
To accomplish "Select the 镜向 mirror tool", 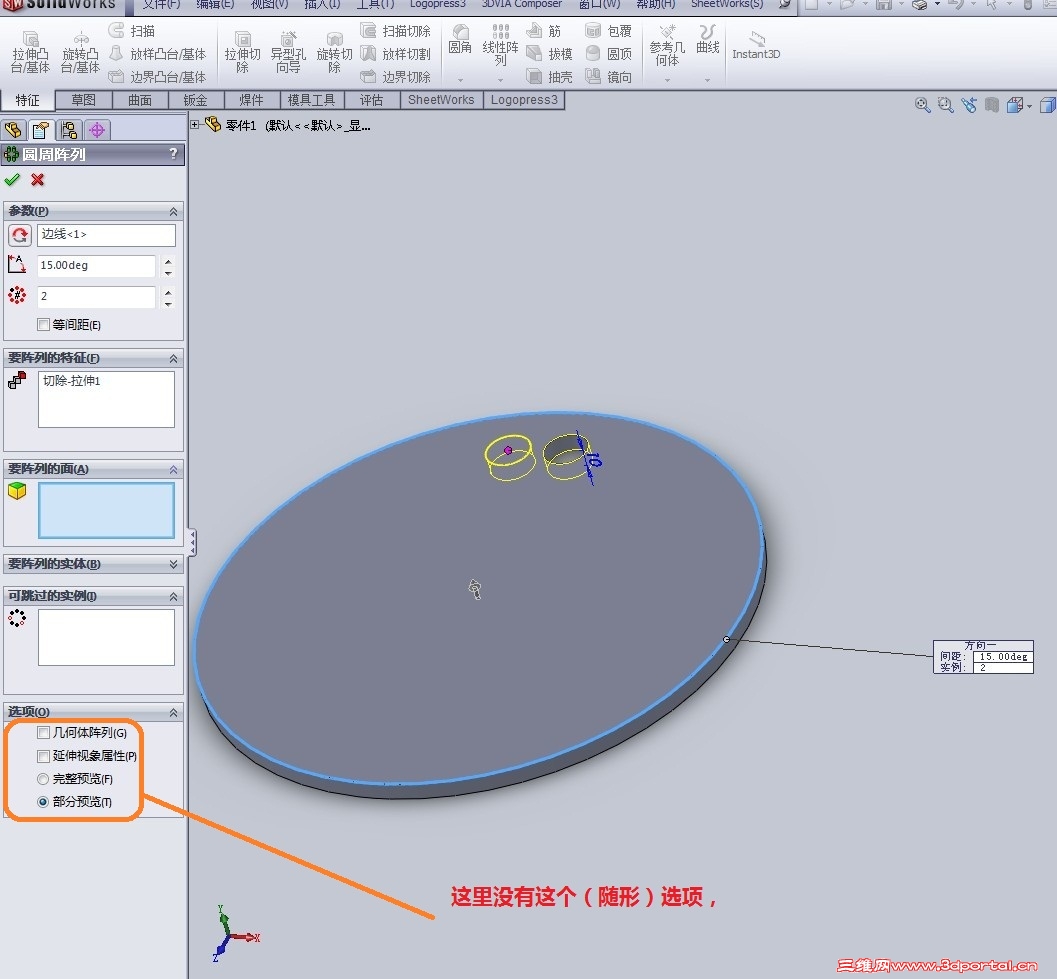I will click(x=609, y=77).
